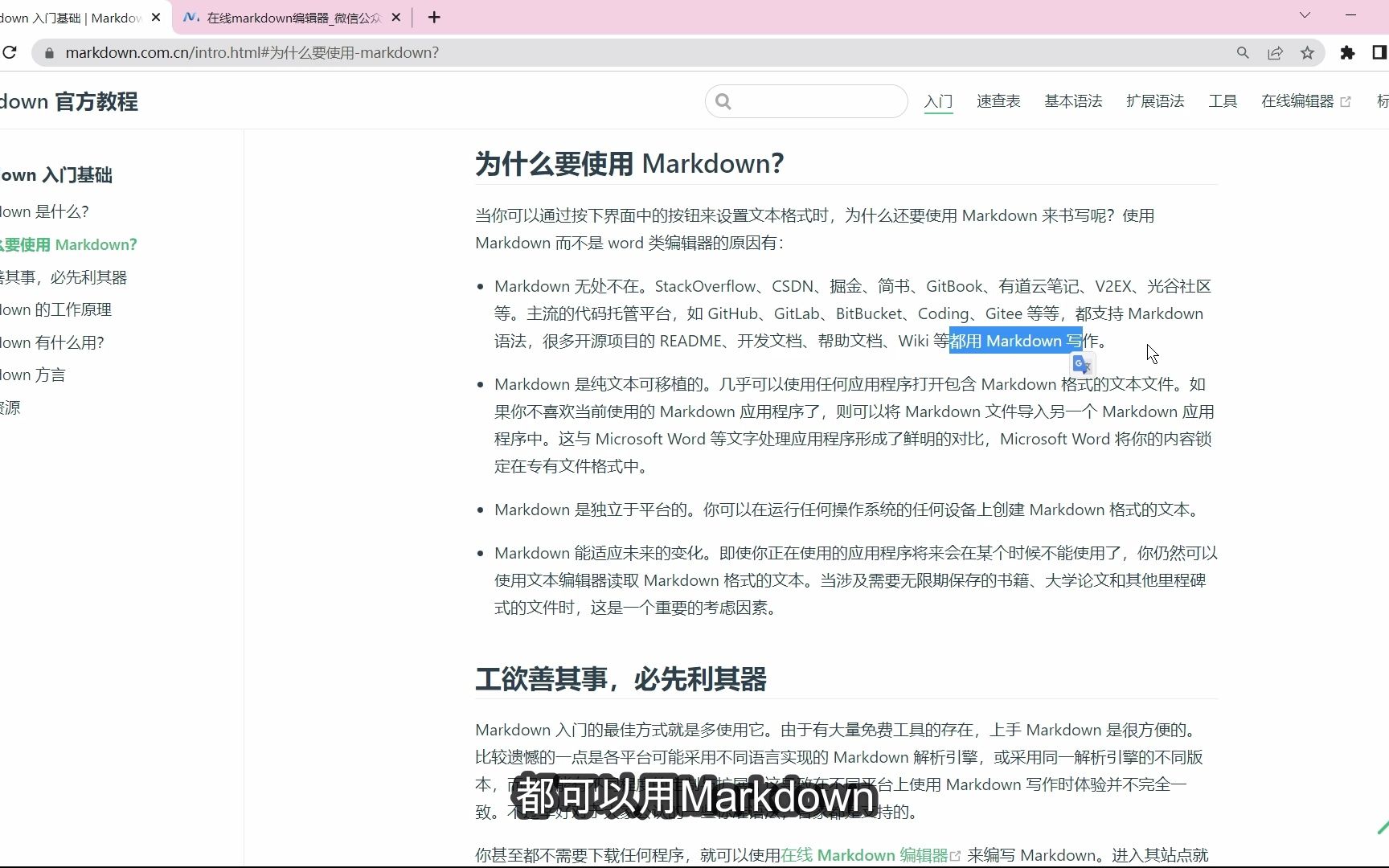Click the bullet text Markdown 能适应未来的变化

599,554
